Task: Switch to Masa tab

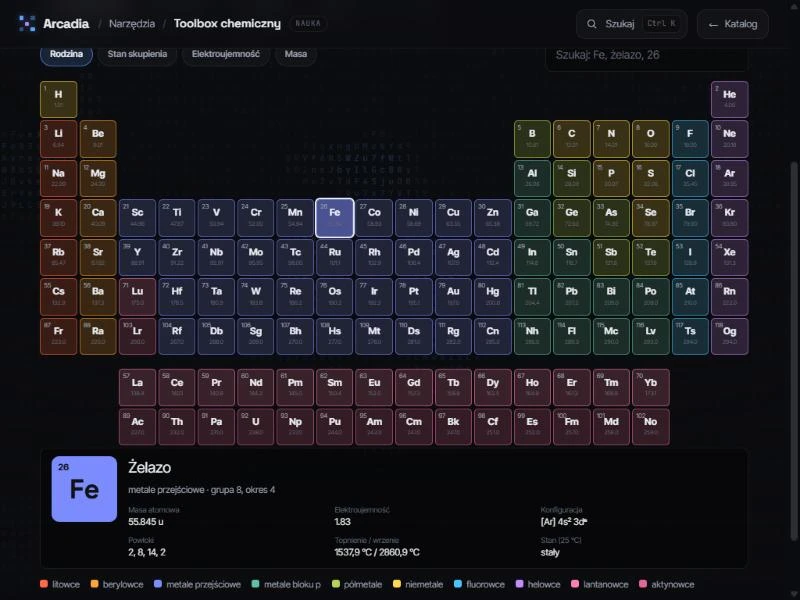Action: click(296, 54)
